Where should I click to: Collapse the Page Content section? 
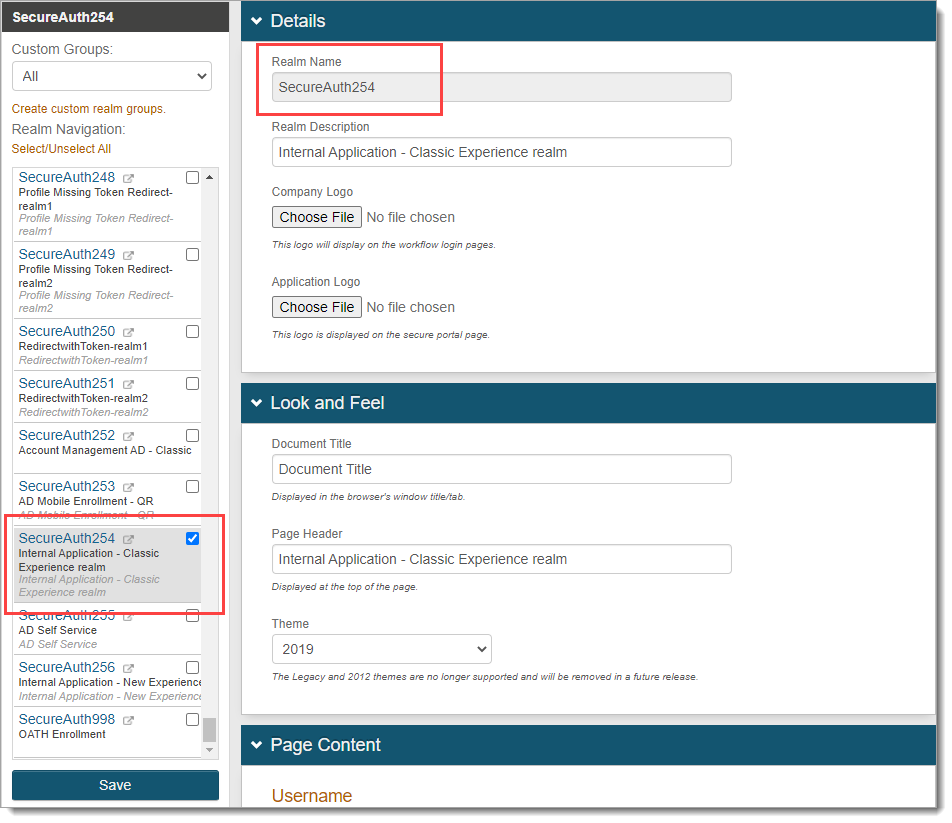[258, 745]
